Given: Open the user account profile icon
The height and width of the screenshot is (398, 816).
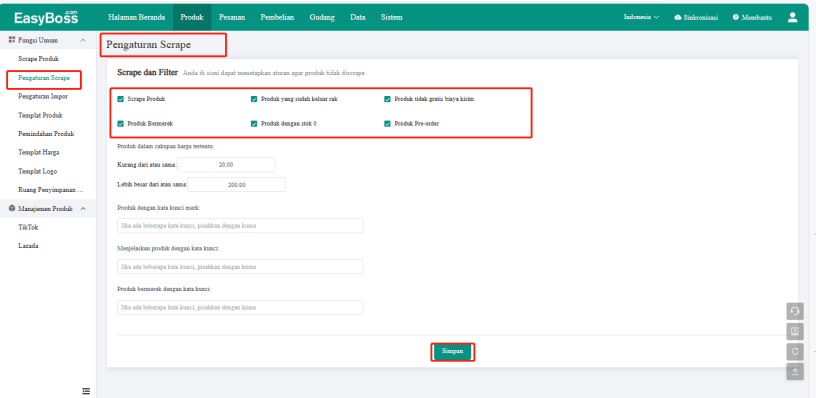Looking at the screenshot, I should (792, 17).
